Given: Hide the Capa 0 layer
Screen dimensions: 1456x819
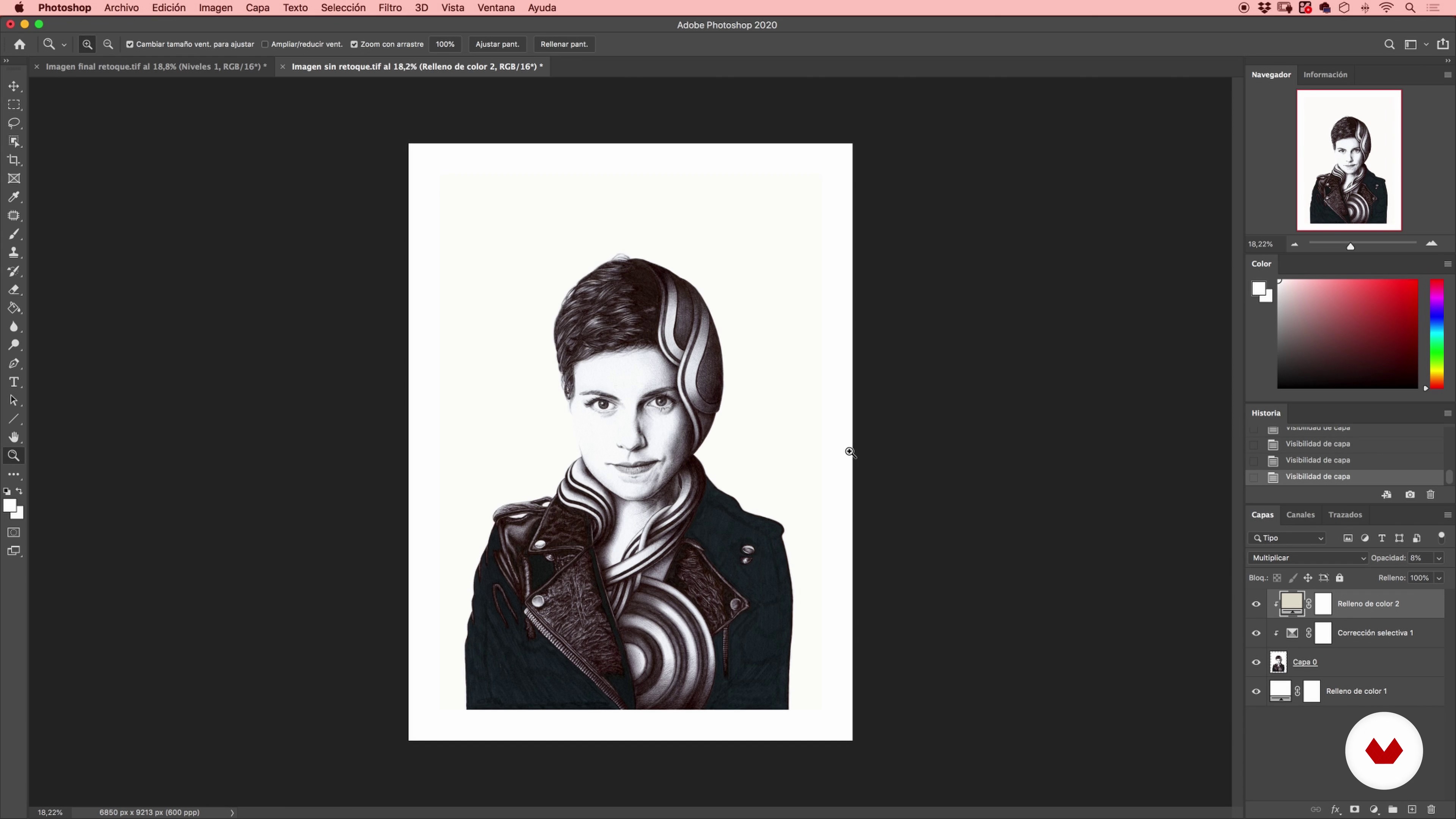Looking at the screenshot, I should click(1256, 662).
